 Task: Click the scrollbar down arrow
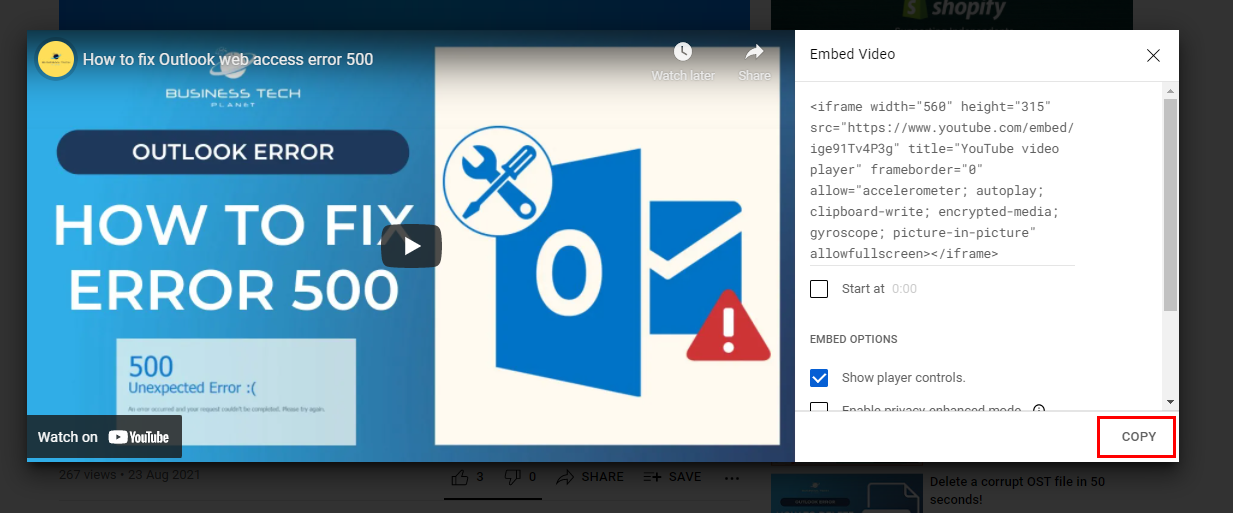click(1170, 402)
